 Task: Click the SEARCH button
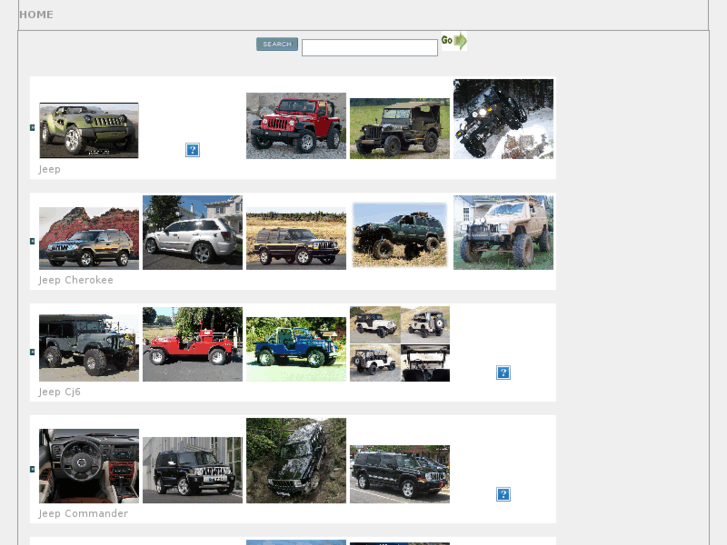[277, 44]
